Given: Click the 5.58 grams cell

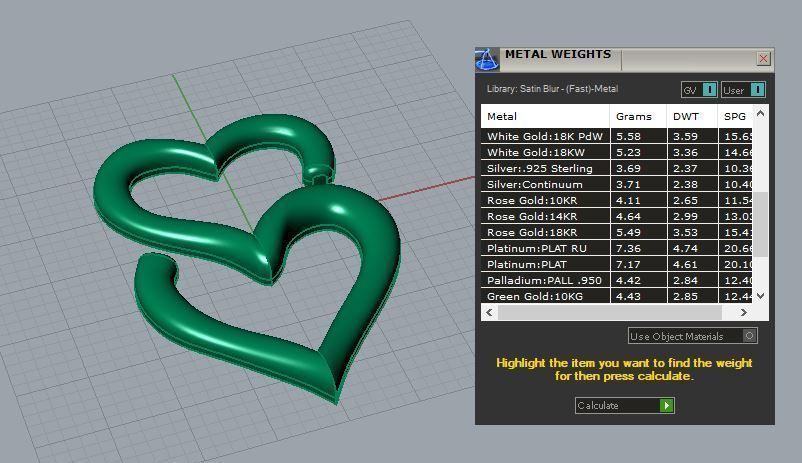Looking at the screenshot, I should (638, 136).
